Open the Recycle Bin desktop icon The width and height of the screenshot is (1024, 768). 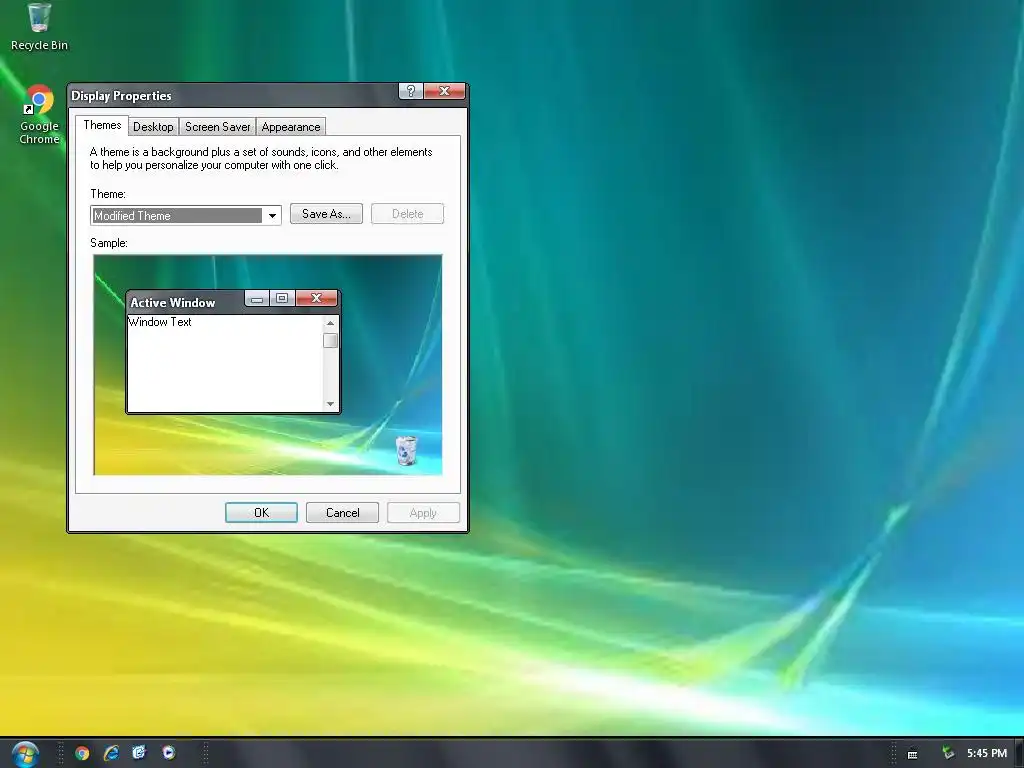(x=39, y=26)
